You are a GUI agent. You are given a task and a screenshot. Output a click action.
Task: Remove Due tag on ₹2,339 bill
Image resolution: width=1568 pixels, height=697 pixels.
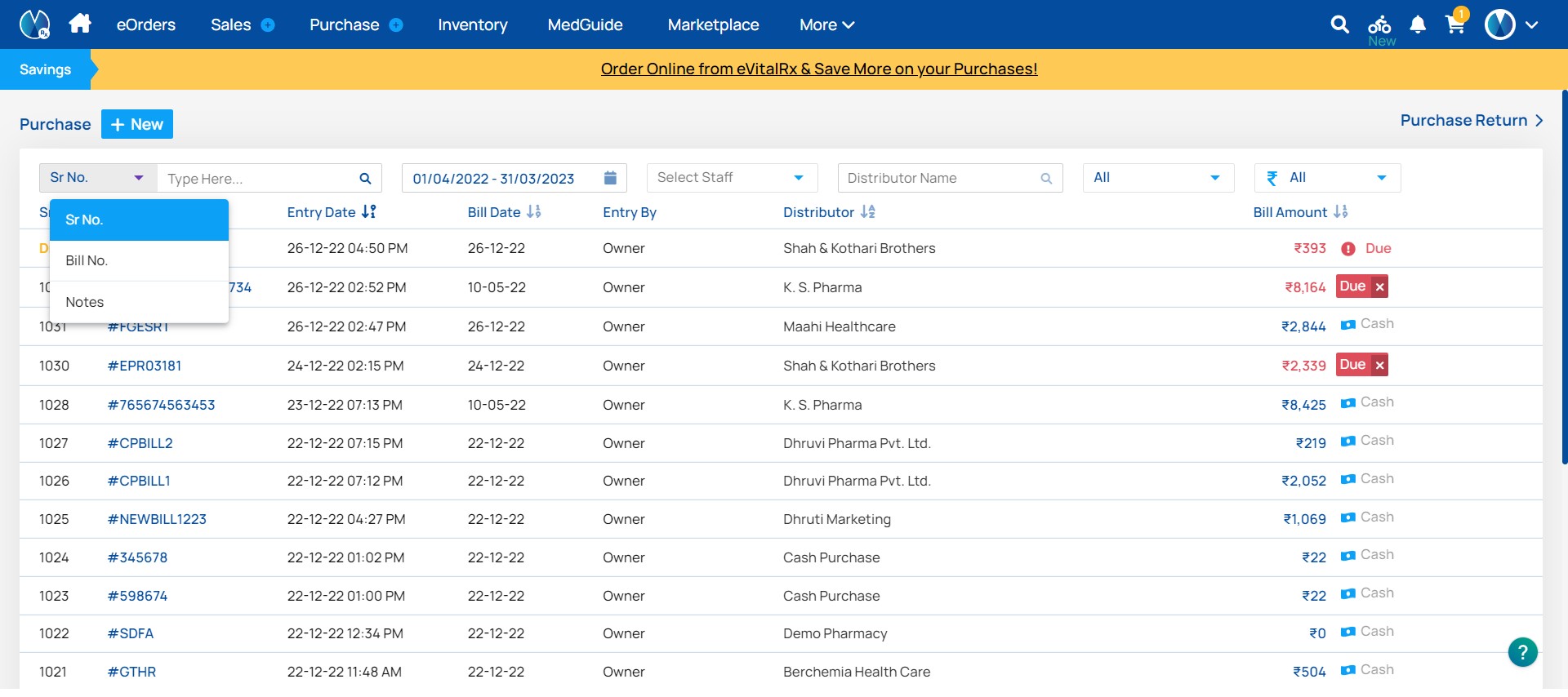1379,366
